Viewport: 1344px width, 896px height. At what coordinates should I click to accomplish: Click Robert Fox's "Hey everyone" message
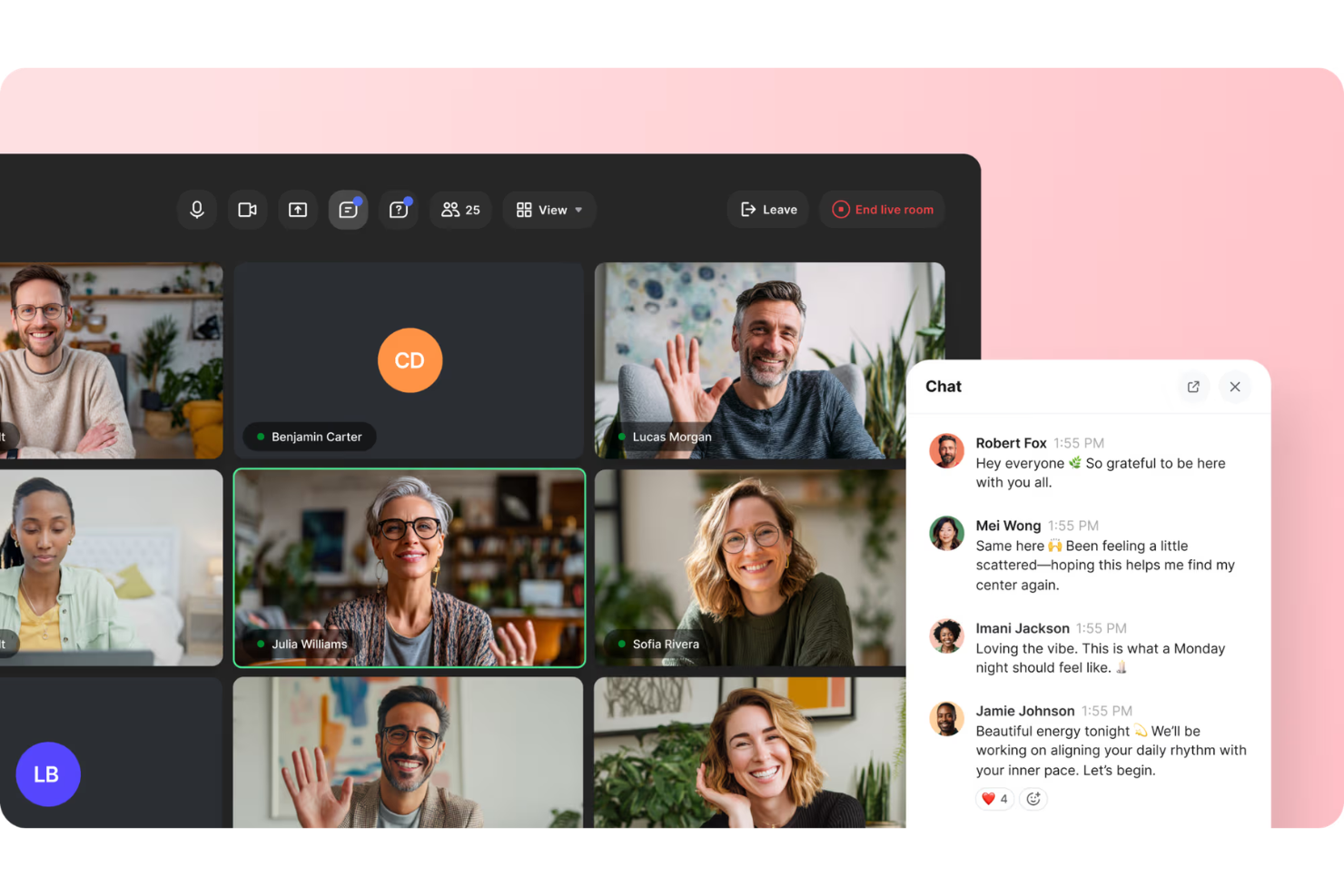[1101, 473]
